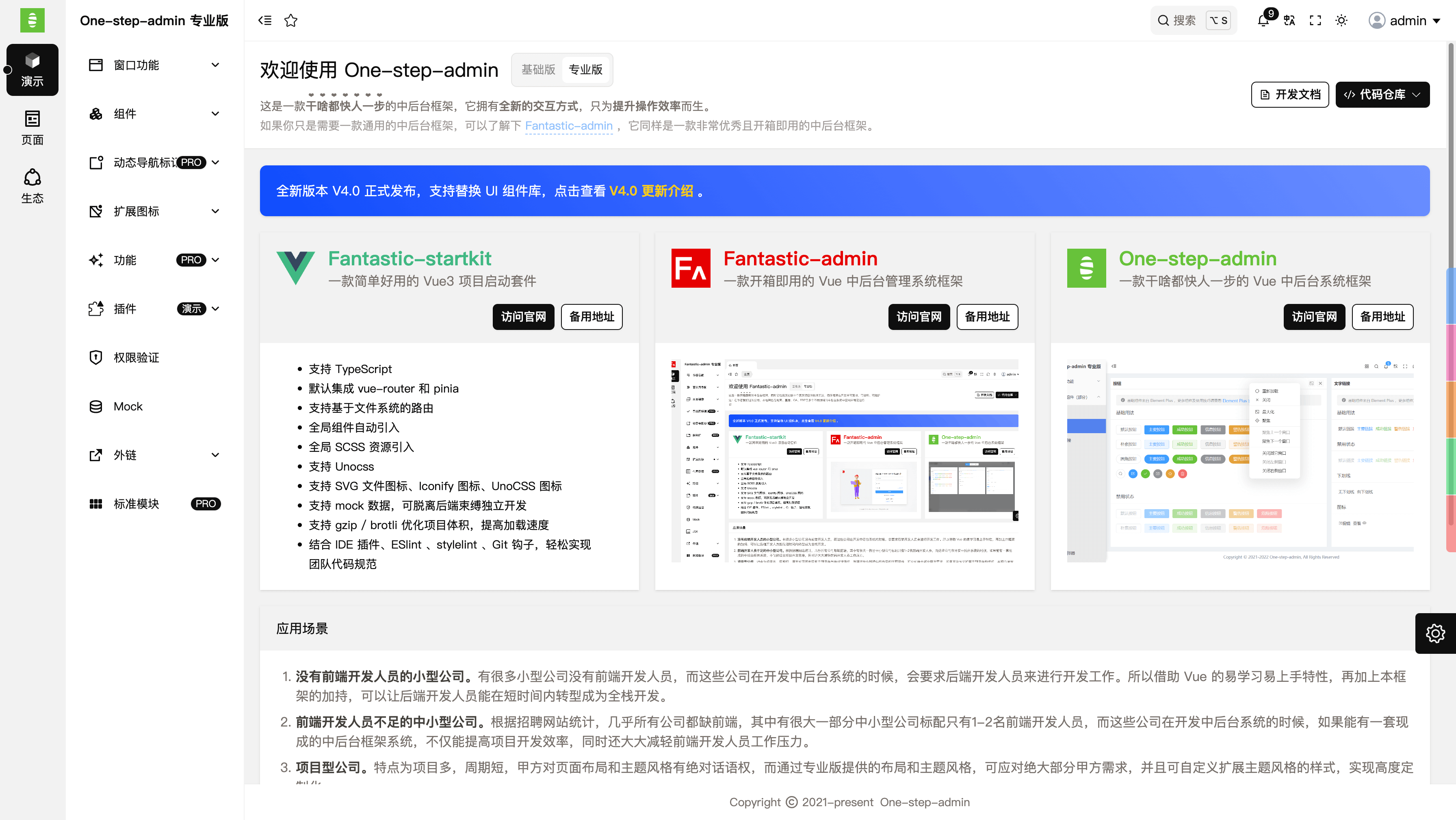Open the Fantastic-admin hyperlink in the intro
Viewport: 1456px width, 820px height.
(x=569, y=126)
